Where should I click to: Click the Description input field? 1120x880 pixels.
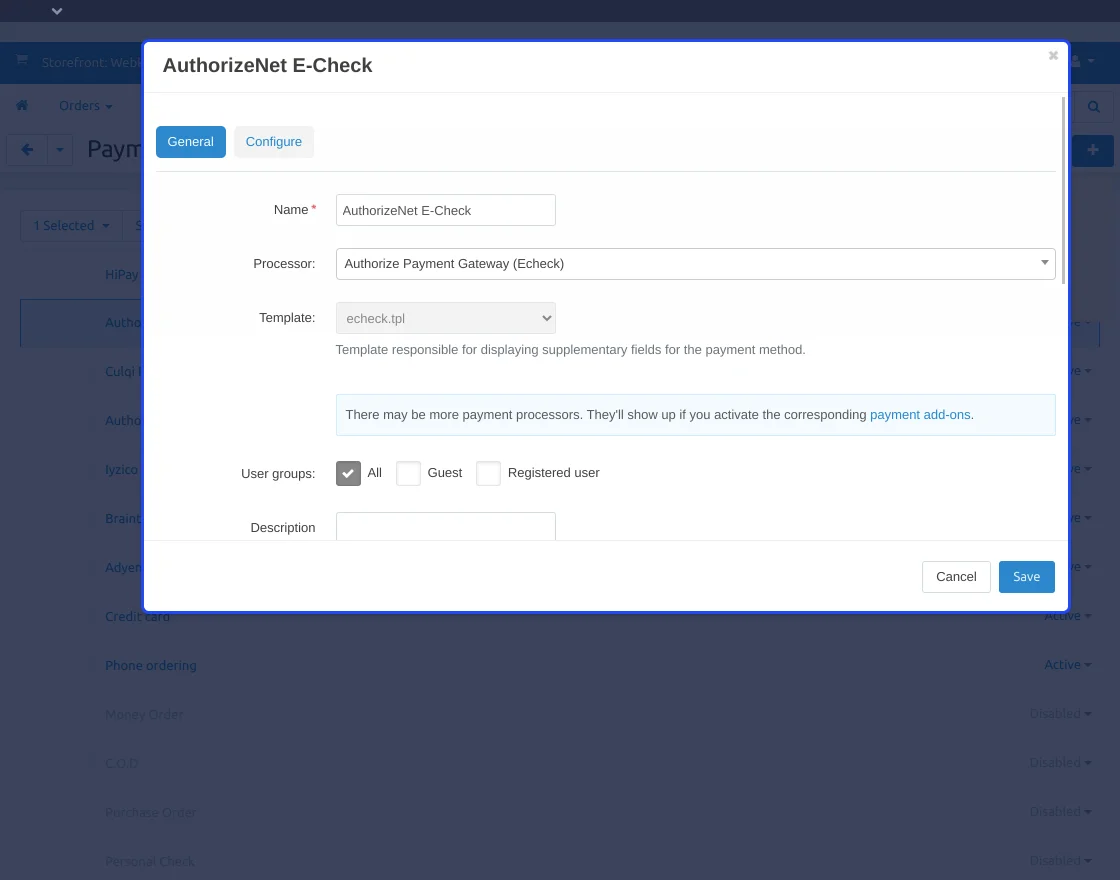pos(446,526)
